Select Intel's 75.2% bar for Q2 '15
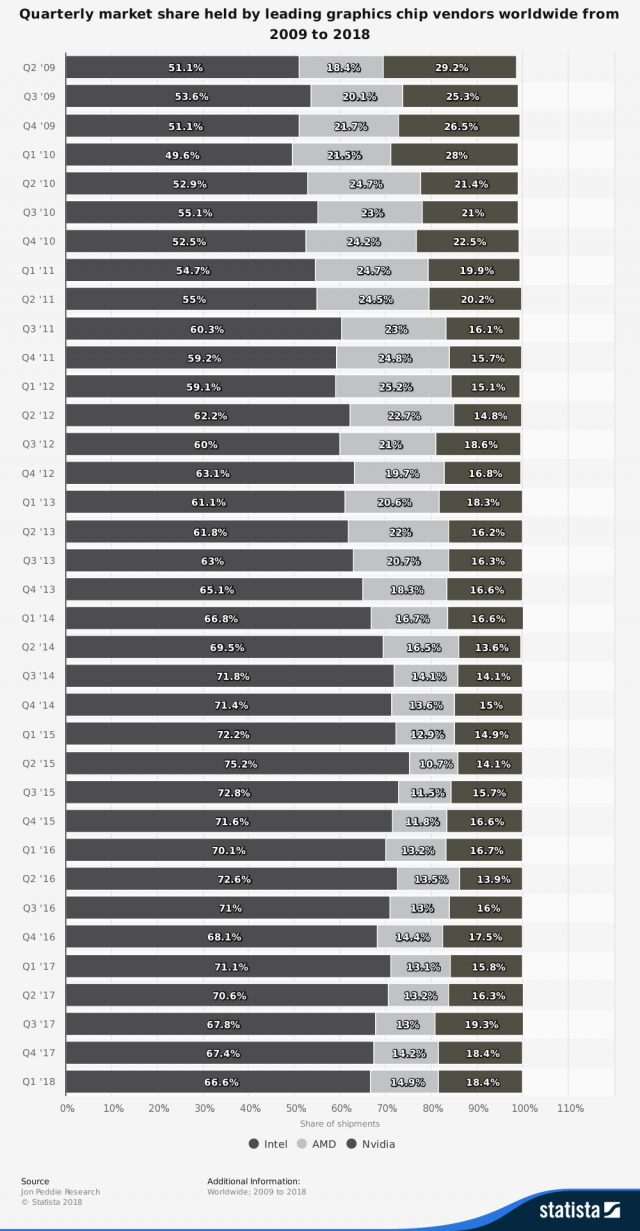Image resolution: width=640 pixels, height=1231 pixels. click(237, 763)
